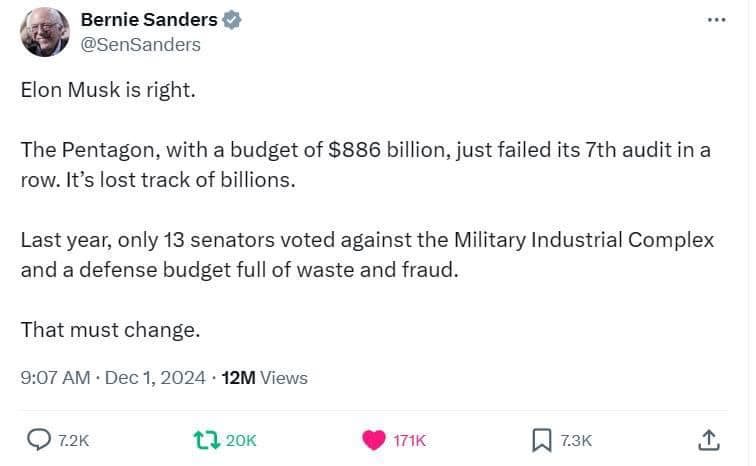The width and height of the screenshot is (756, 466).
Task: Click the paragraph about the Pentagon audit
Action: point(365,165)
